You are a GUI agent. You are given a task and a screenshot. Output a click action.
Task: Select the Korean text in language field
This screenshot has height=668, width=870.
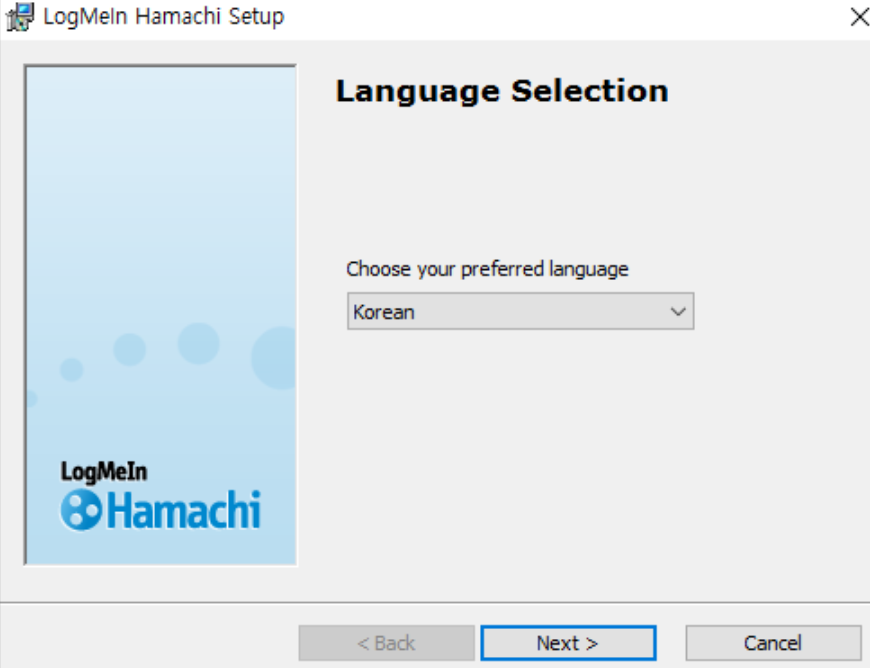[384, 312]
